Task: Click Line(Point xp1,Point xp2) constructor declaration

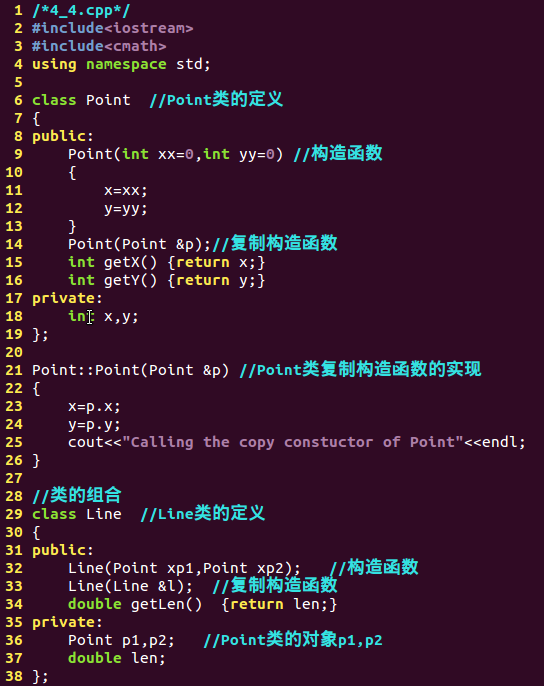Action: coord(184,568)
